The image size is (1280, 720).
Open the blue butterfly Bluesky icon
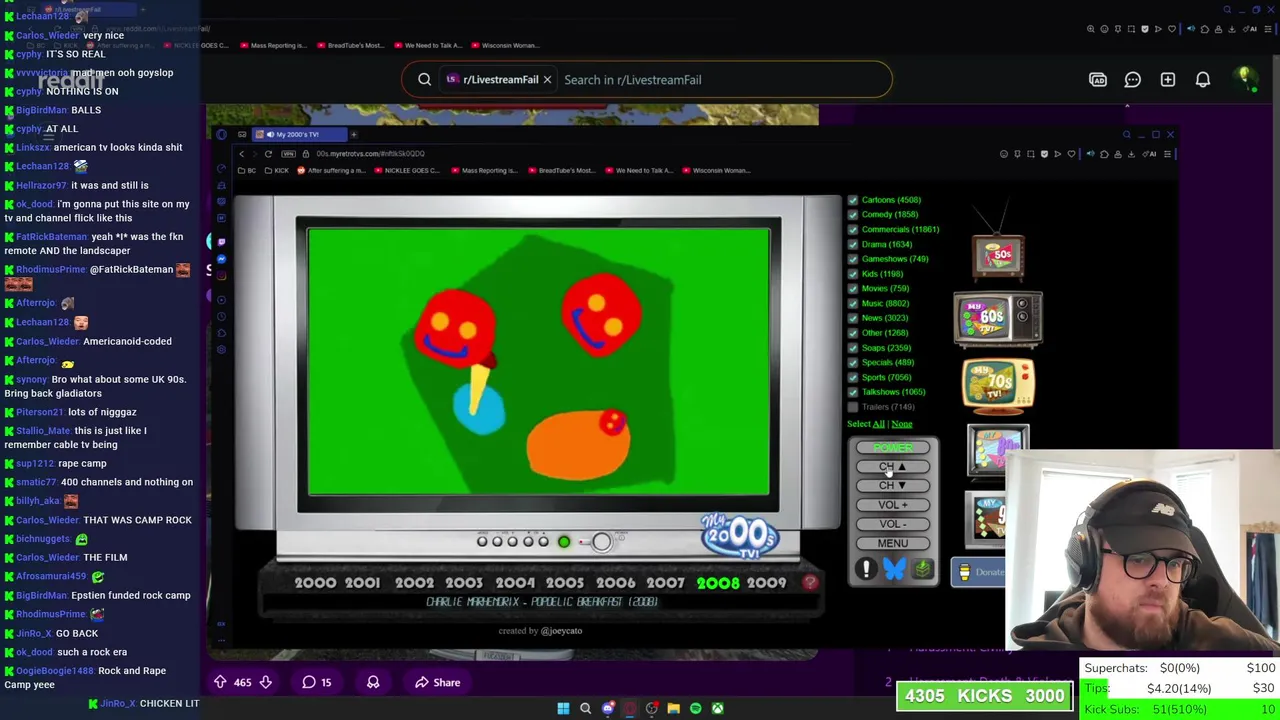coord(894,569)
